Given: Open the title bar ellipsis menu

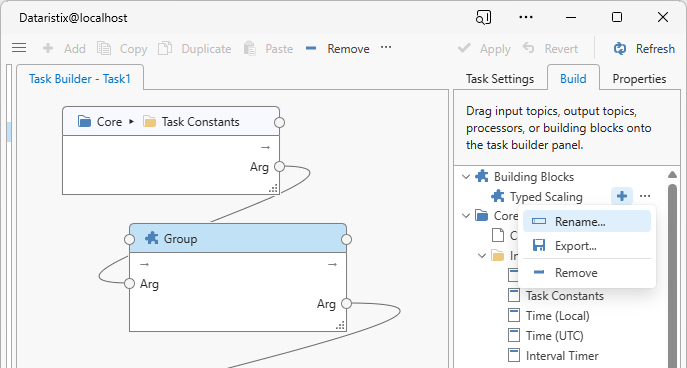Looking at the screenshot, I should click(526, 17).
